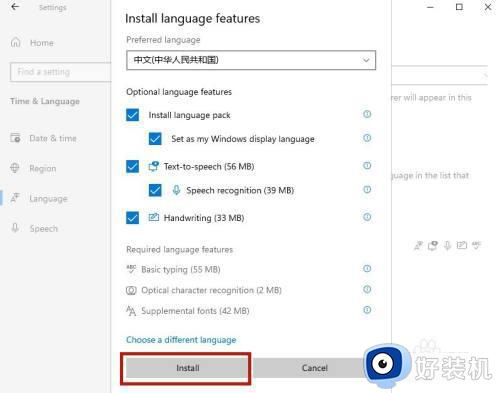Click the Language character icon in sidebar
The height and width of the screenshot is (393, 500).
pyautogui.click(x=15, y=198)
